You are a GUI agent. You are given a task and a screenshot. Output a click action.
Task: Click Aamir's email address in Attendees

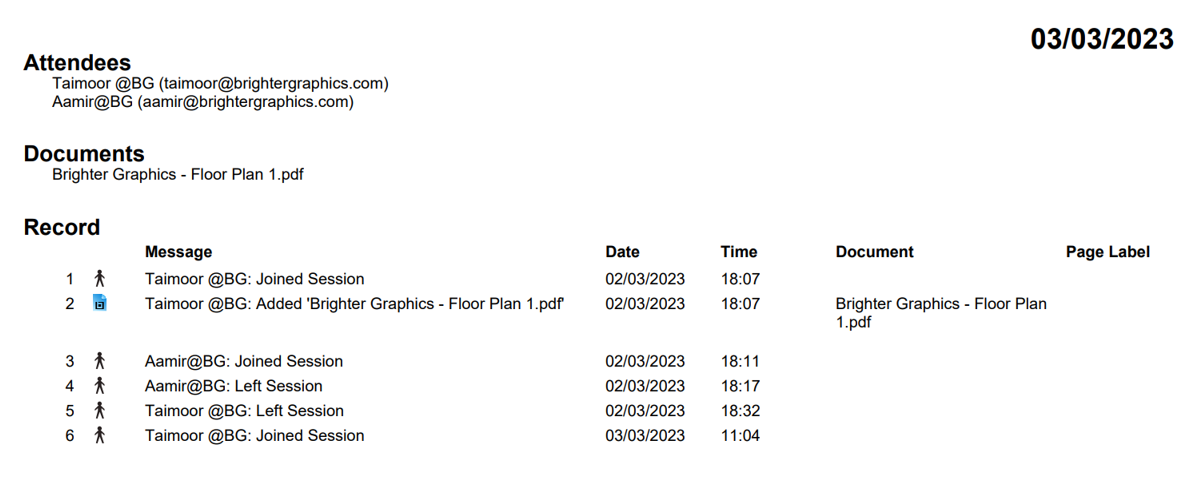[x=245, y=102]
